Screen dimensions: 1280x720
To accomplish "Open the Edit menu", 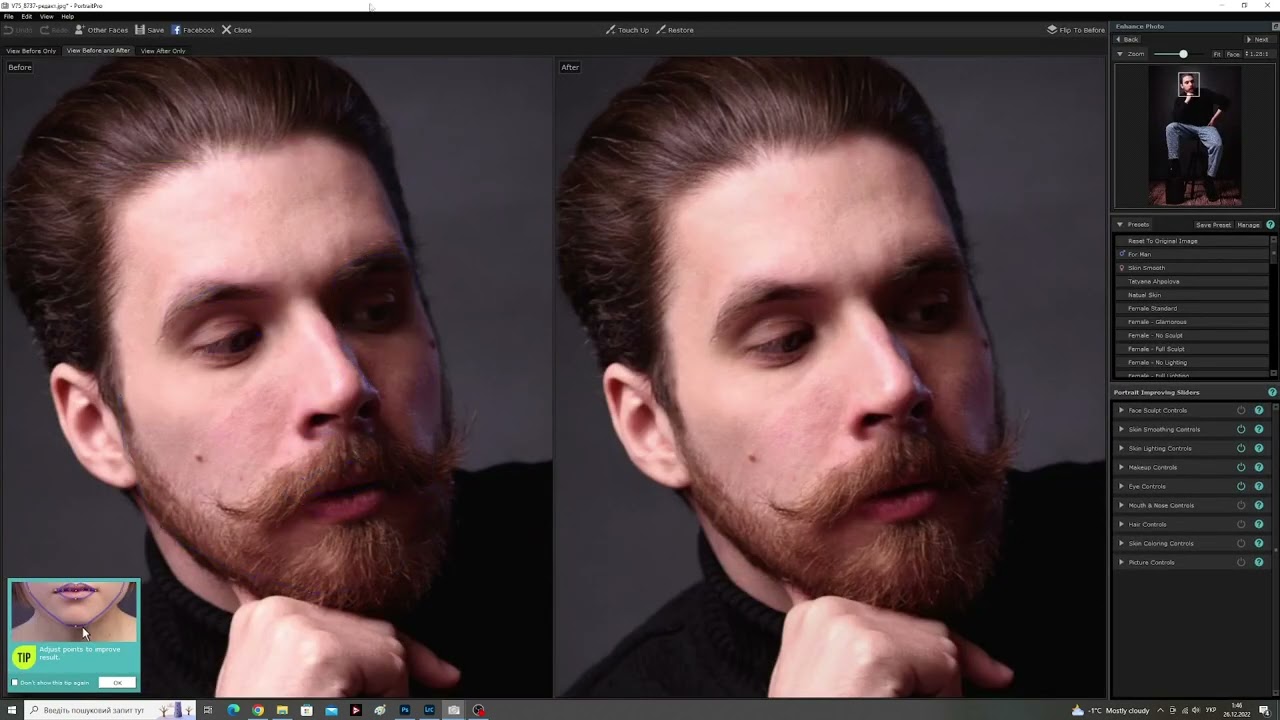I will click(x=26, y=17).
